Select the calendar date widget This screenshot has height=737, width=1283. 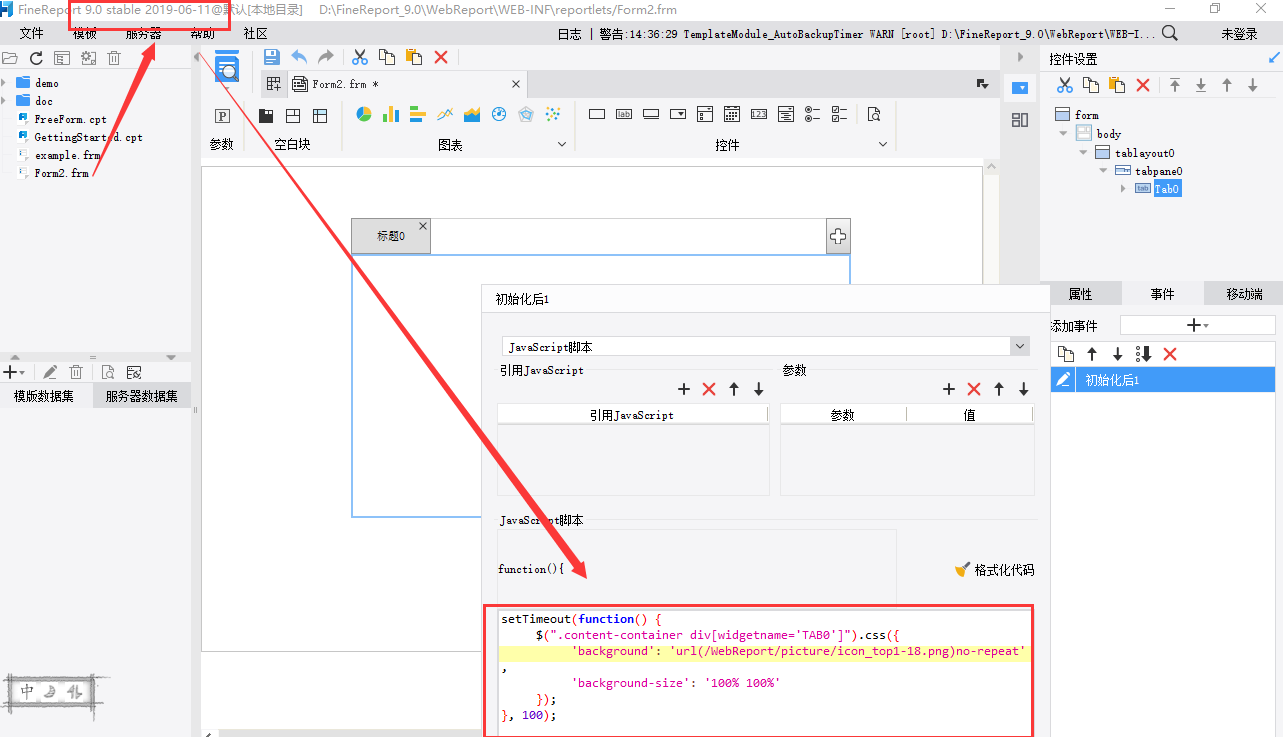[x=732, y=114]
